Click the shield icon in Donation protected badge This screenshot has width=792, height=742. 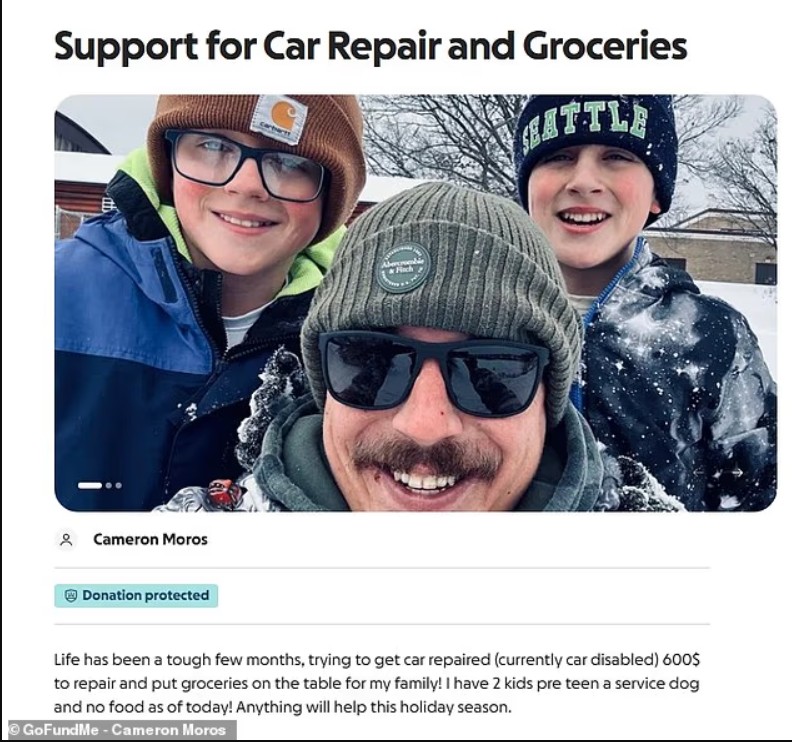(x=71, y=596)
